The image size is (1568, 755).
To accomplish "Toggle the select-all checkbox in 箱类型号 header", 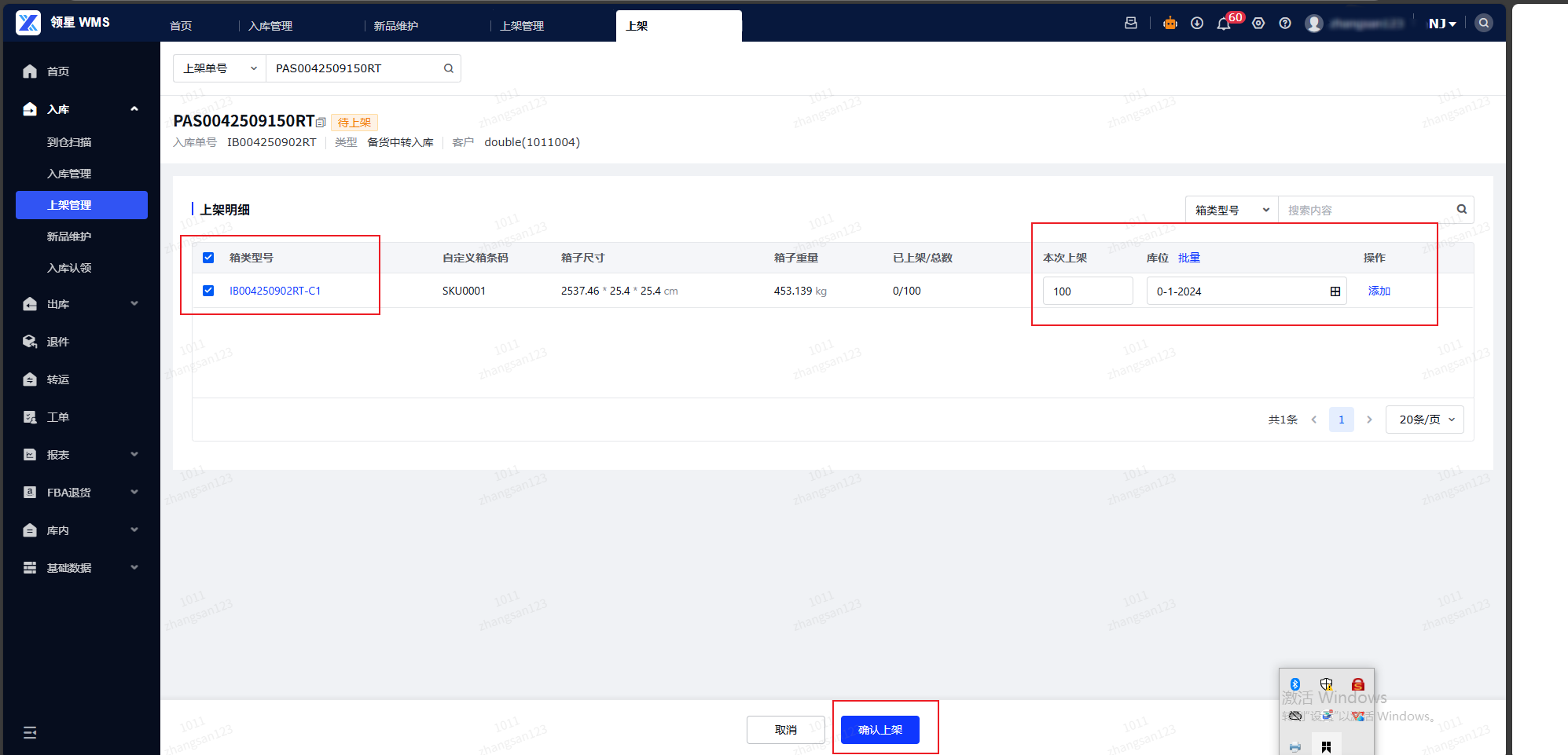I will pyautogui.click(x=208, y=258).
